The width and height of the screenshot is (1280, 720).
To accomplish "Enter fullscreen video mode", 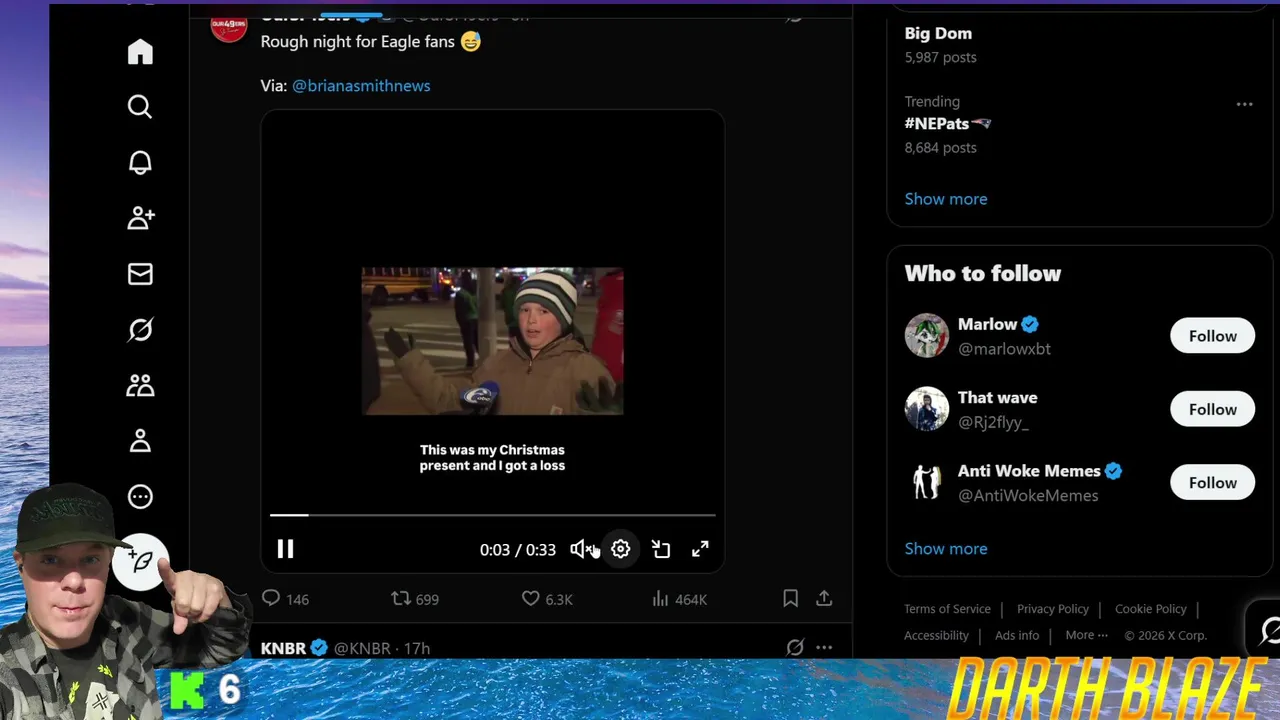I will 700,549.
